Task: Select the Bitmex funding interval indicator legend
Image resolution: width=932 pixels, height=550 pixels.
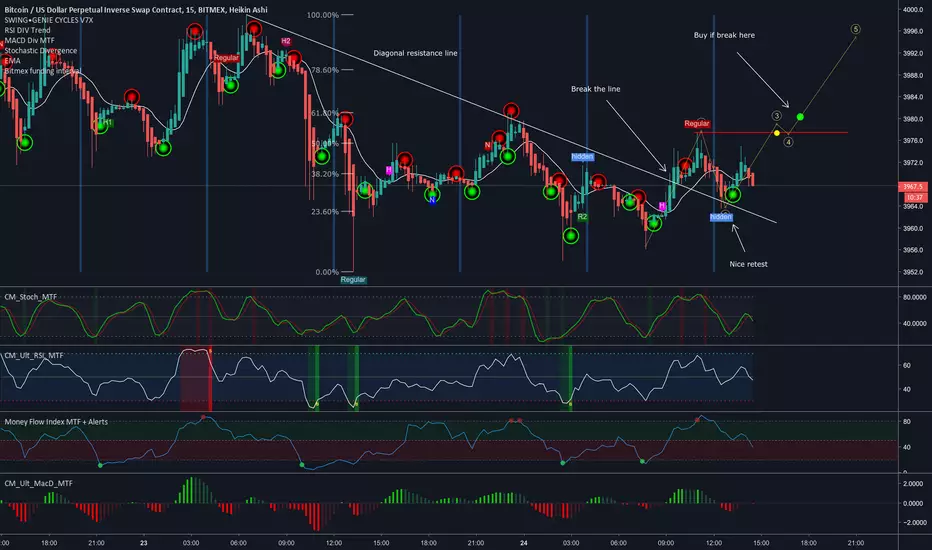Action: [43, 71]
